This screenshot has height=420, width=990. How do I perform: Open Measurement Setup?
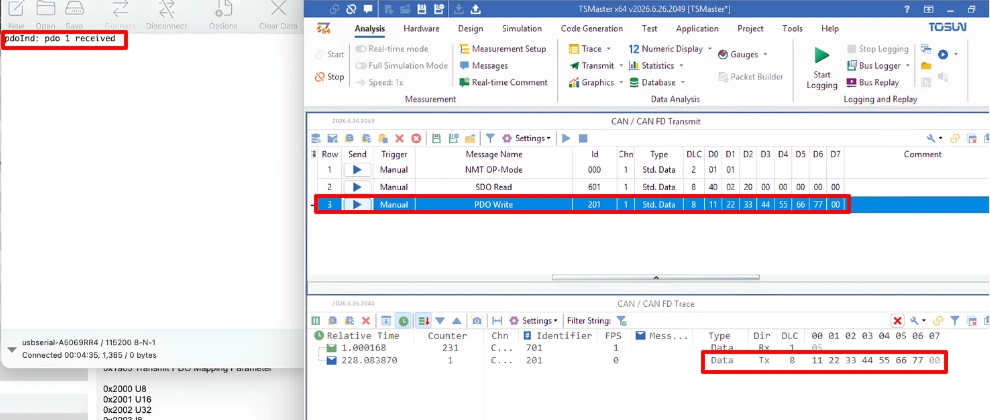click(502, 49)
